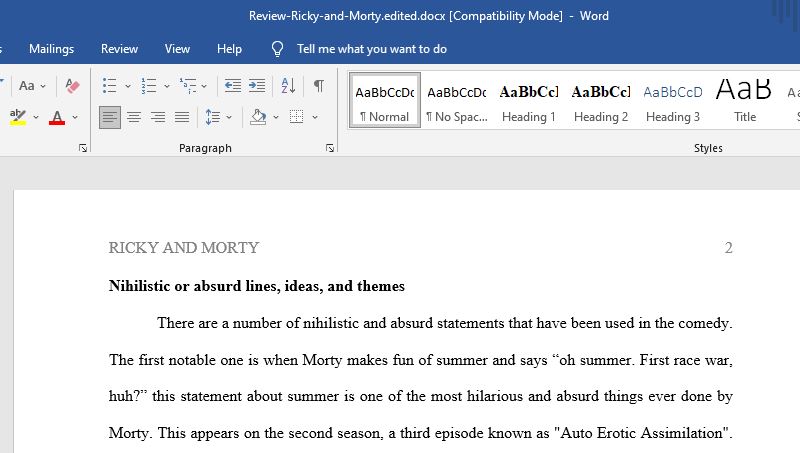This screenshot has width=800, height=453.
Task: Align text right
Action: pos(158,117)
